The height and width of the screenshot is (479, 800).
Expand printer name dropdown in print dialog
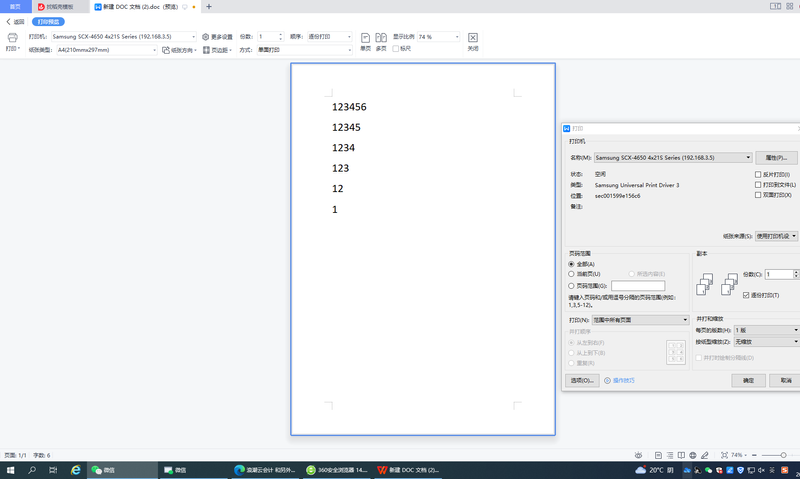coord(748,158)
